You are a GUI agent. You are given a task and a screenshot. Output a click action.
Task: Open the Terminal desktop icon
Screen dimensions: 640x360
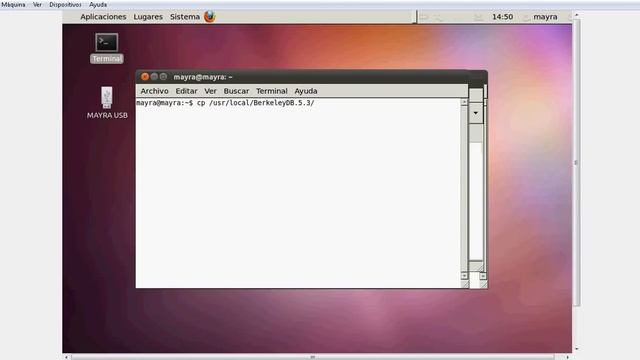point(107,48)
